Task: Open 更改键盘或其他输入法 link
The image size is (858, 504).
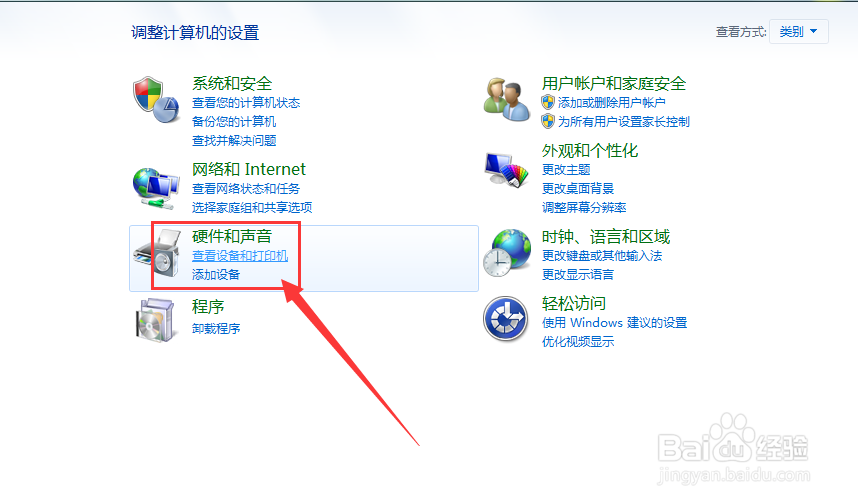Action: coord(602,256)
